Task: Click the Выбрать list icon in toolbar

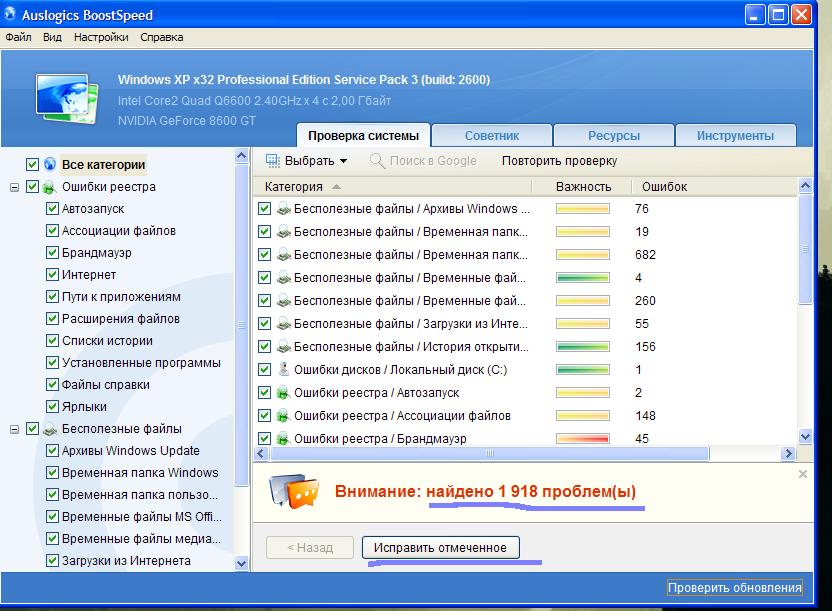Action: [x=273, y=161]
